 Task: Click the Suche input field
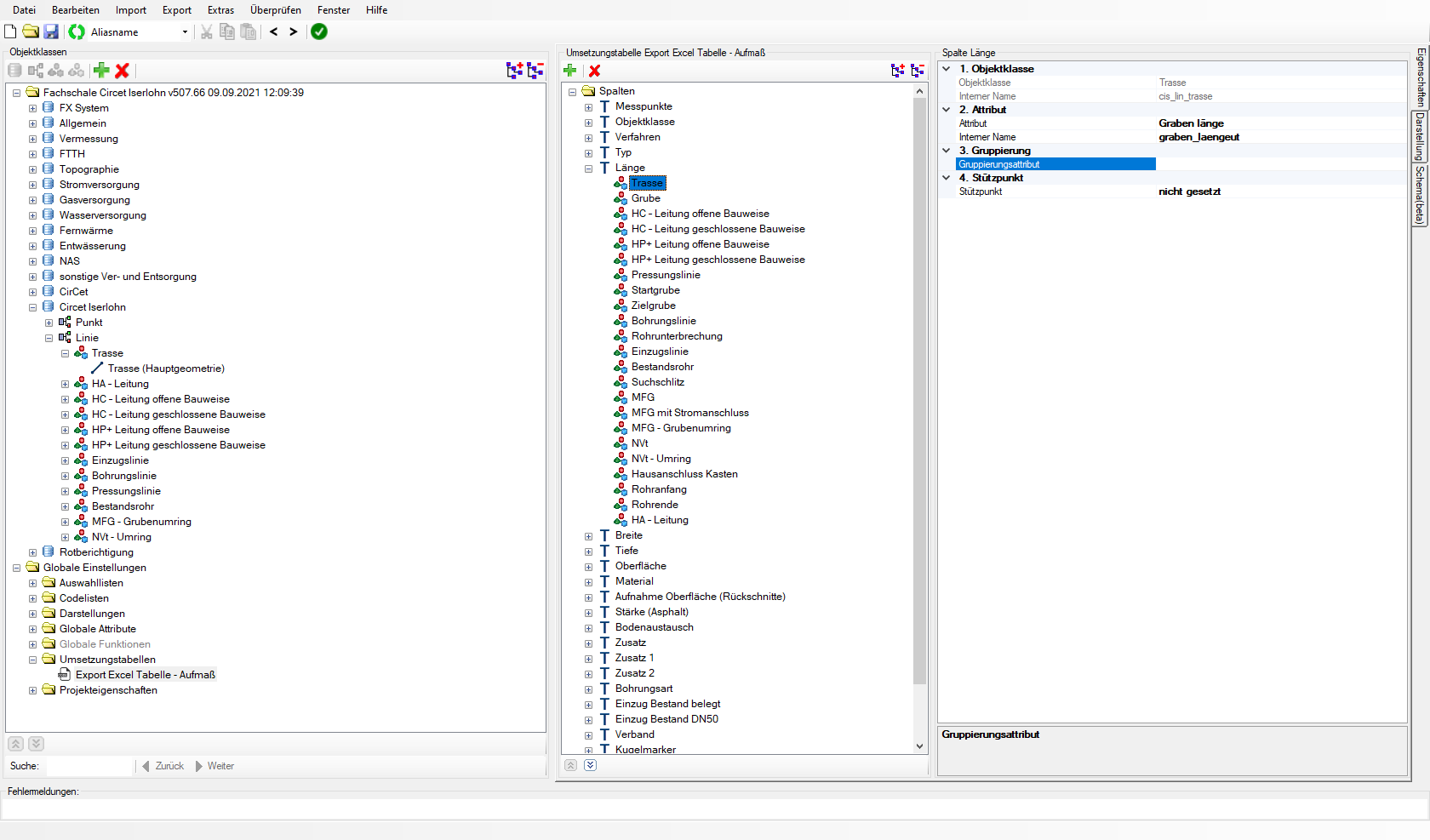pos(89,766)
